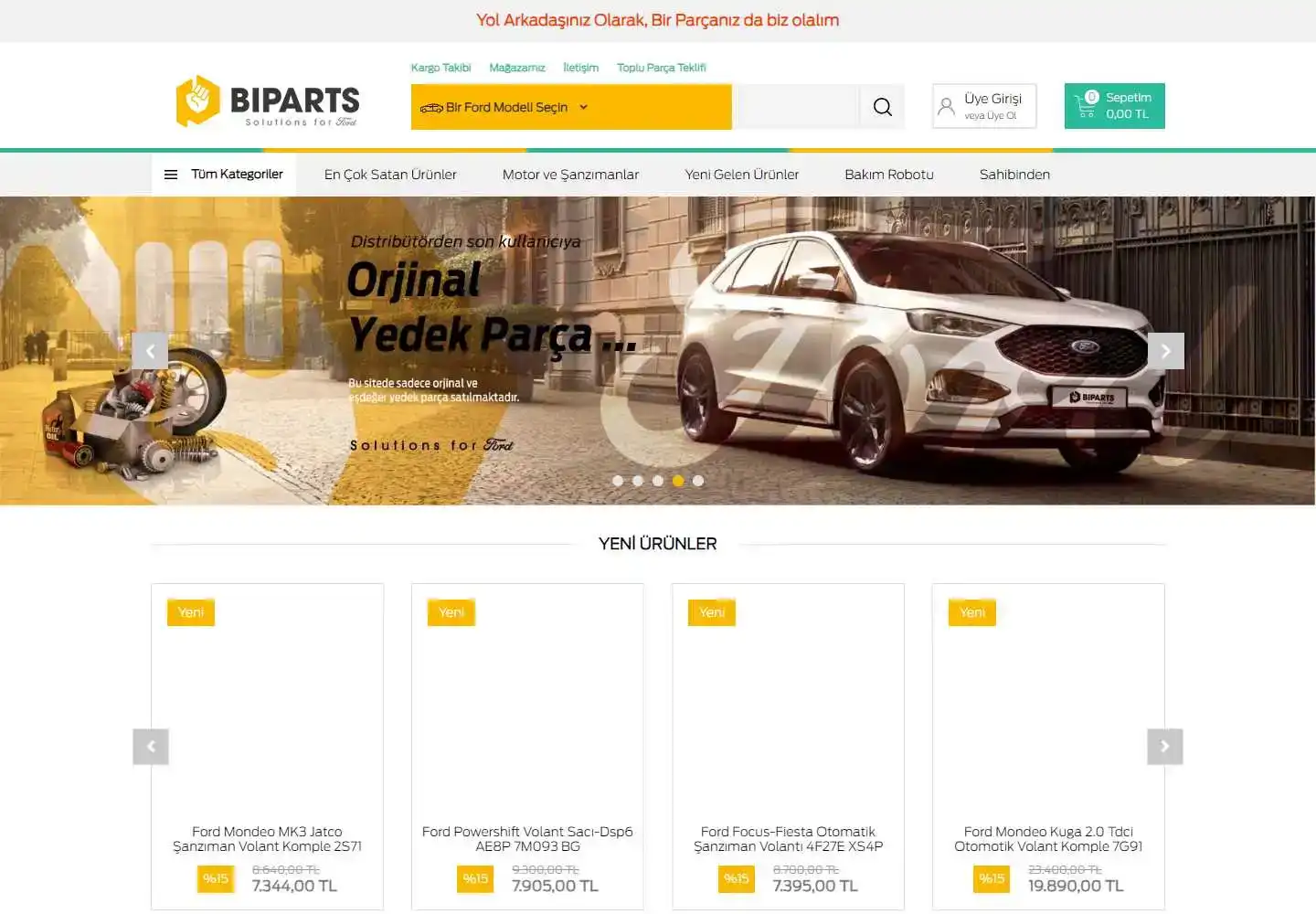Click Orjinal Yedek Parça banner headline
The height and width of the screenshot is (914, 1316).
[491, 308]
